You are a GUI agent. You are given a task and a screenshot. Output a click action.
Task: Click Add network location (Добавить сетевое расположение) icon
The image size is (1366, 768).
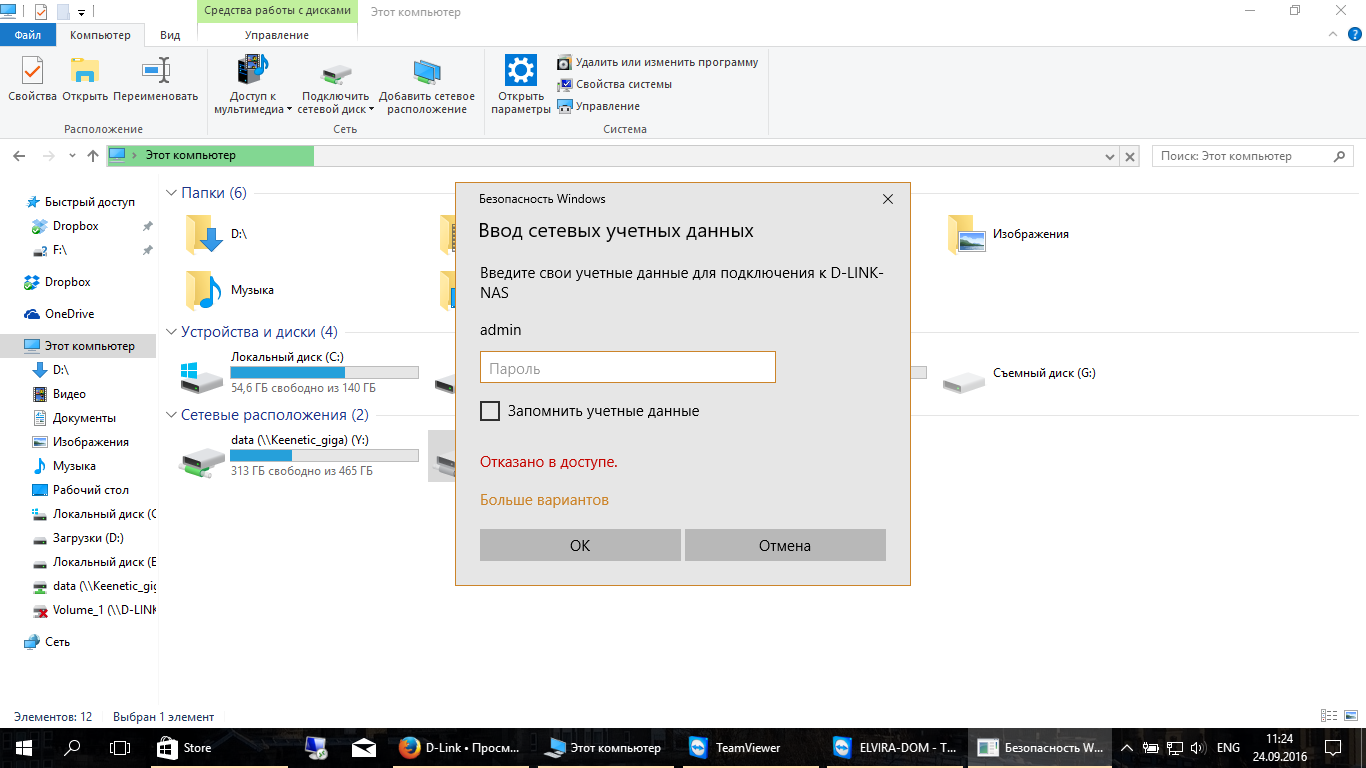point(427,73)
